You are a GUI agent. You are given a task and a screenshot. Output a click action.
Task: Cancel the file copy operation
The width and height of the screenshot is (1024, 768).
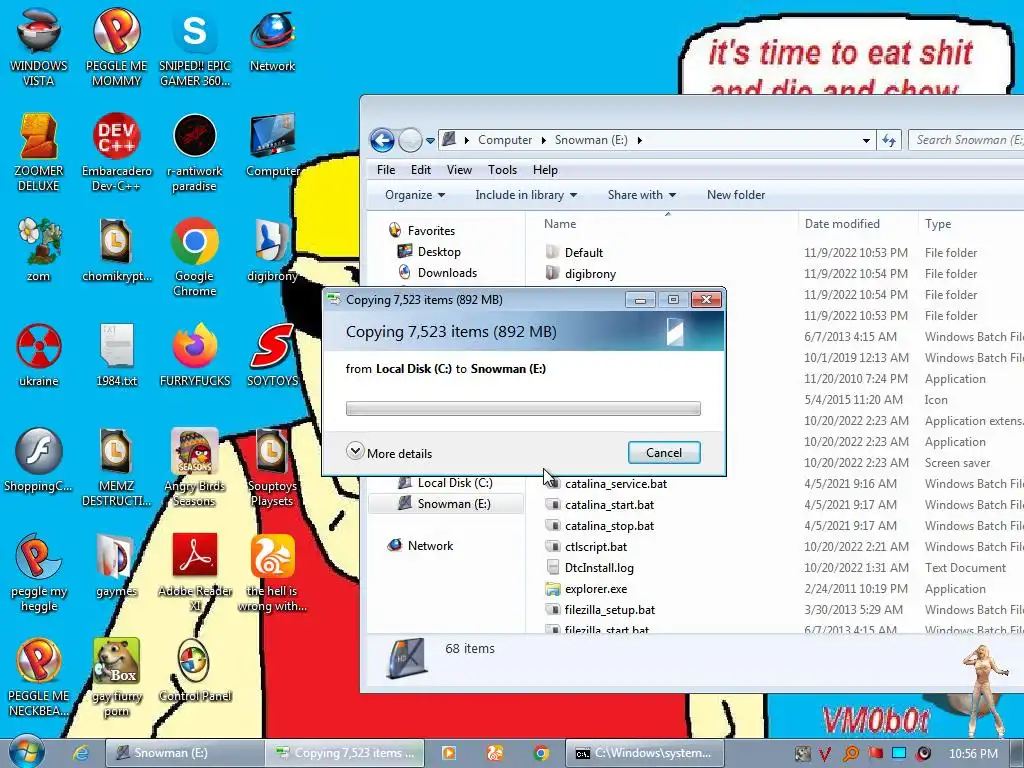(664, 453)
